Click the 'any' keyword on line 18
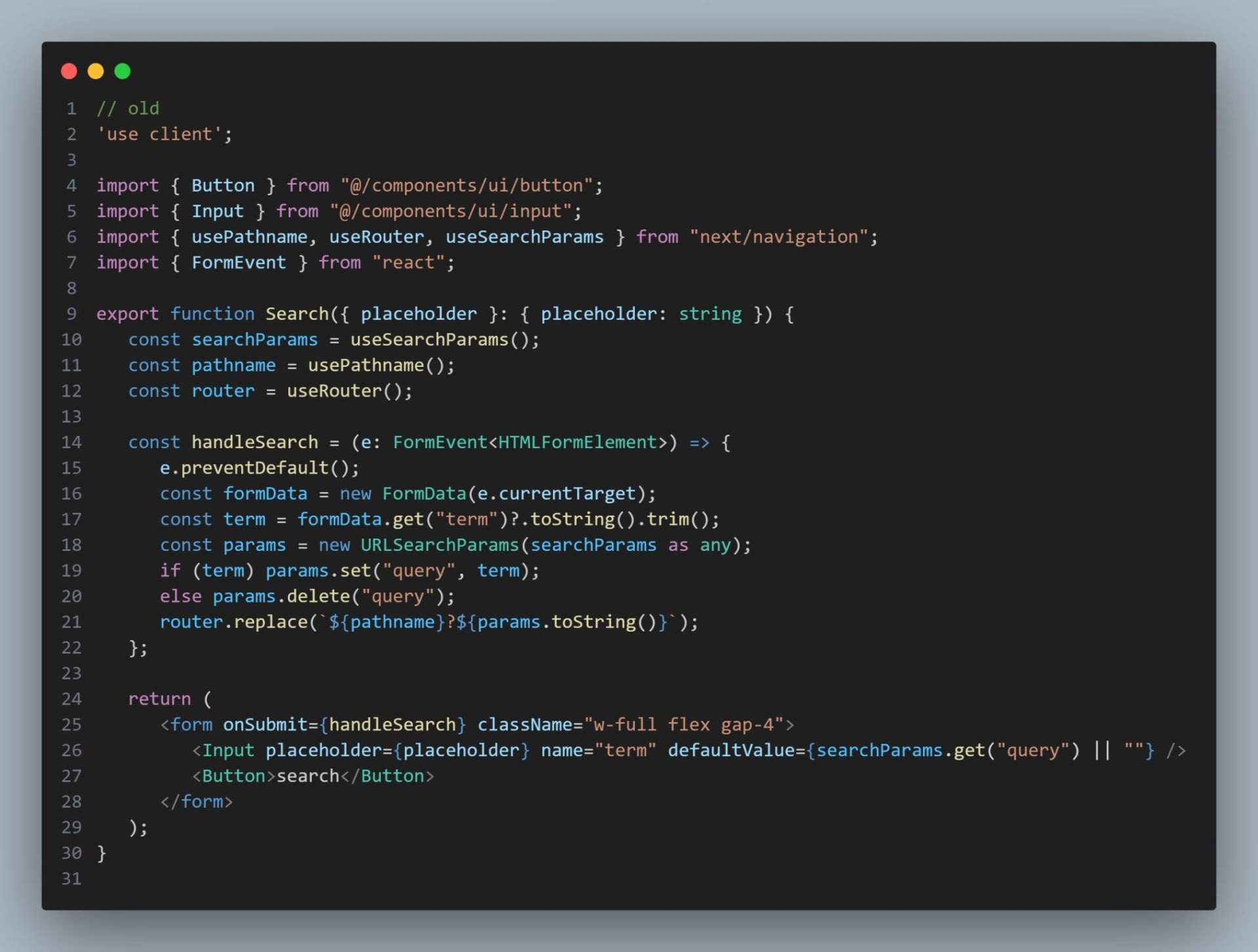Screen dimensions: 1258x952 (715, 544)
